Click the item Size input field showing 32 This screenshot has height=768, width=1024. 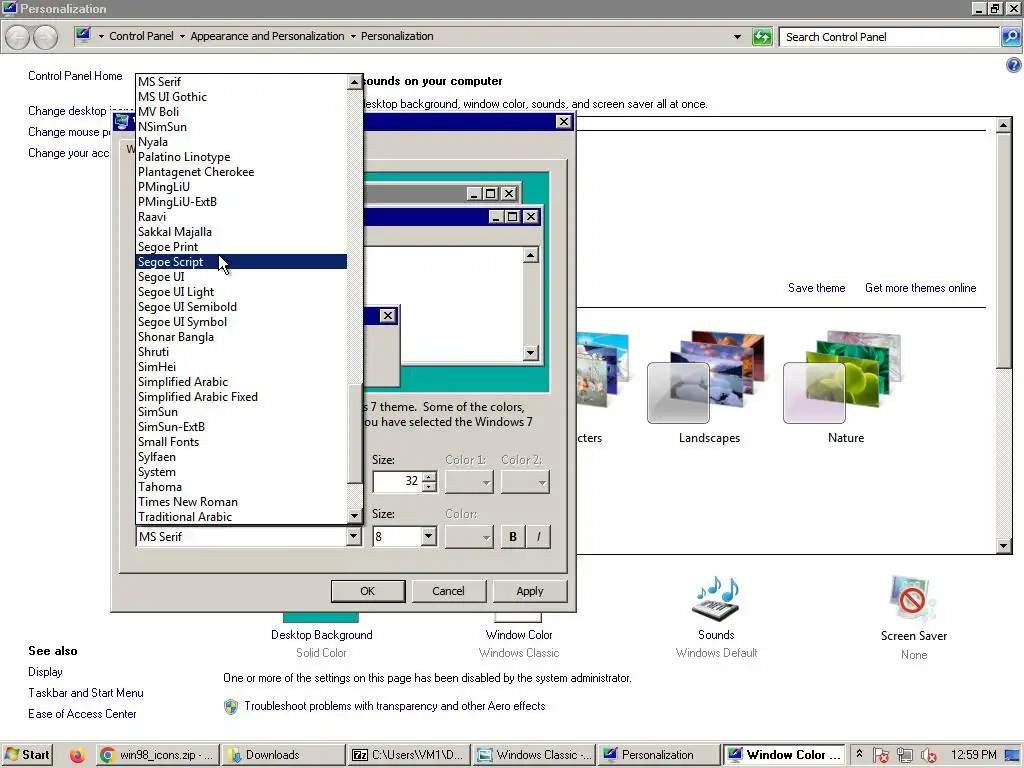tap(397, 482)
